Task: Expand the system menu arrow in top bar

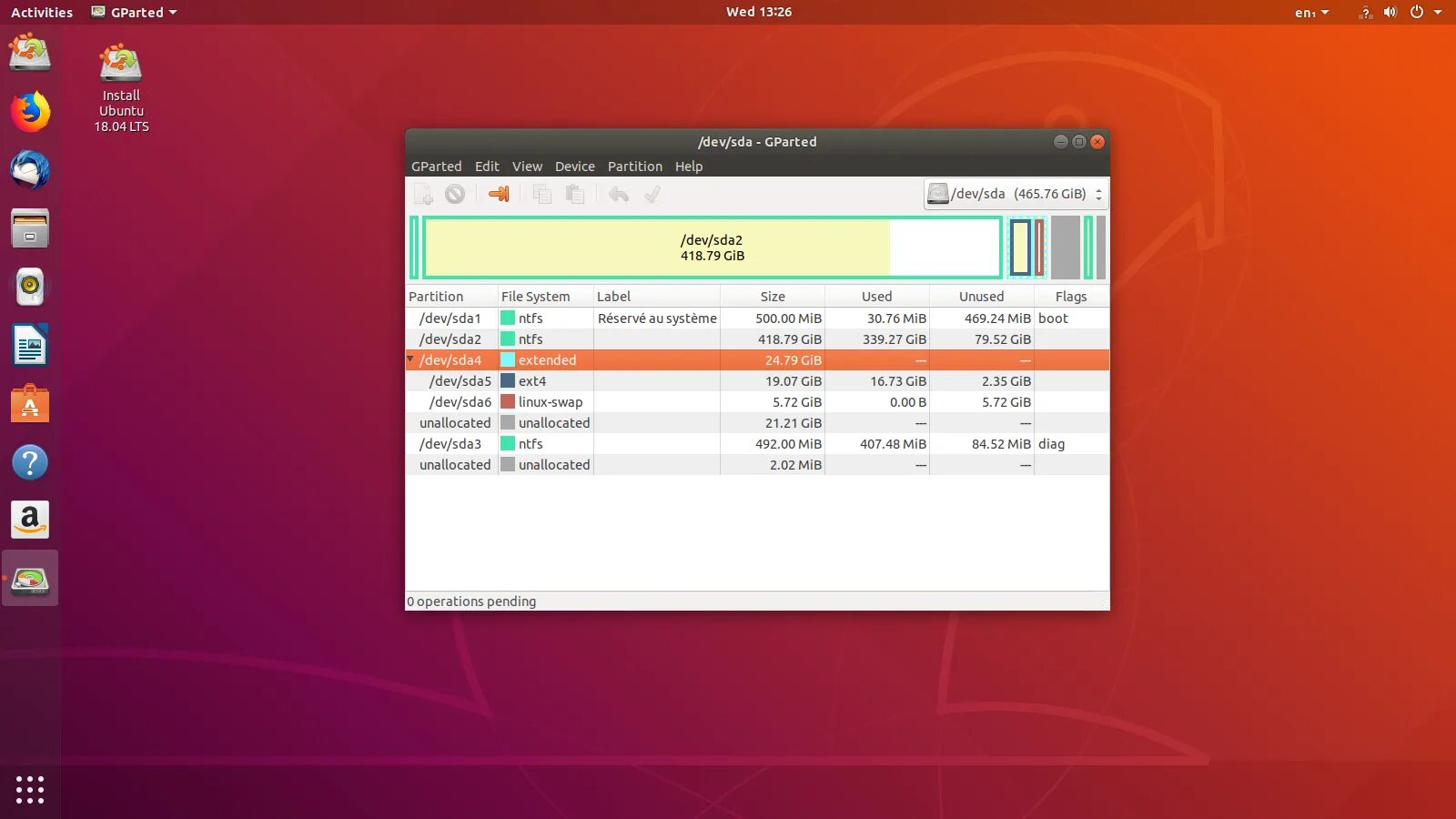Action: point(1438,13)
